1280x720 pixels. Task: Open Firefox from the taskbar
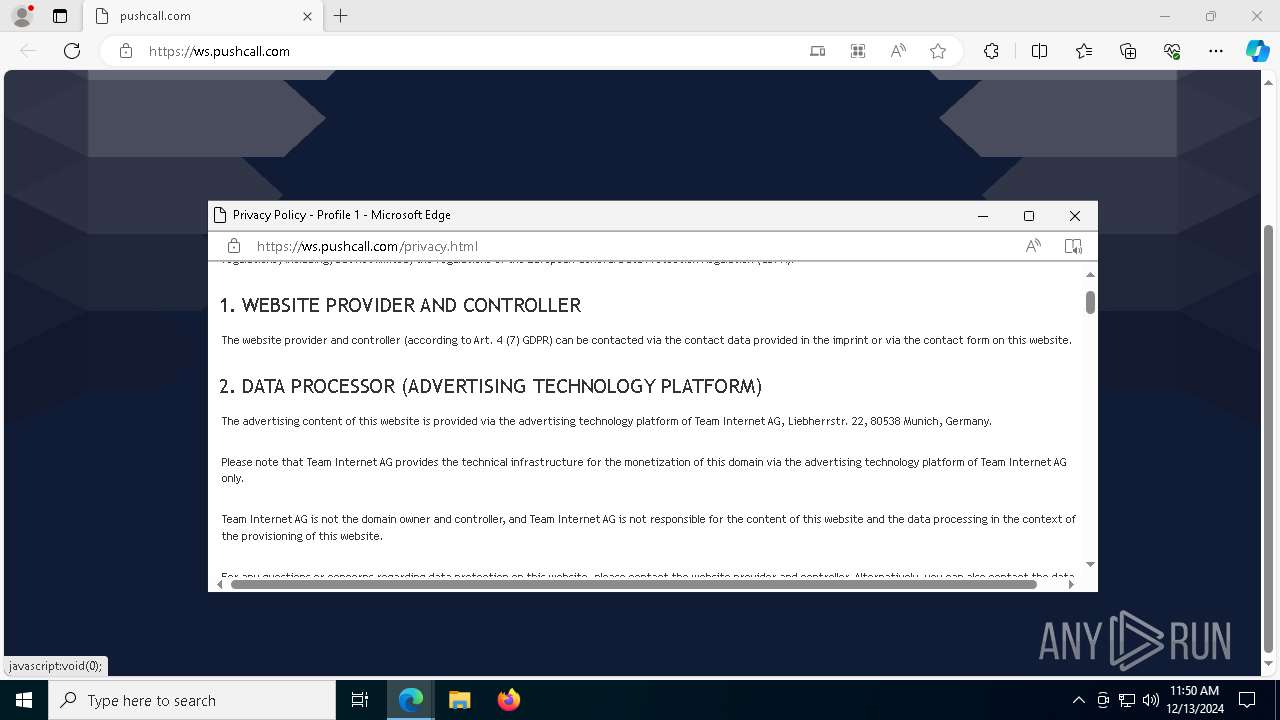pyautogui.click(x=508, y=700)
